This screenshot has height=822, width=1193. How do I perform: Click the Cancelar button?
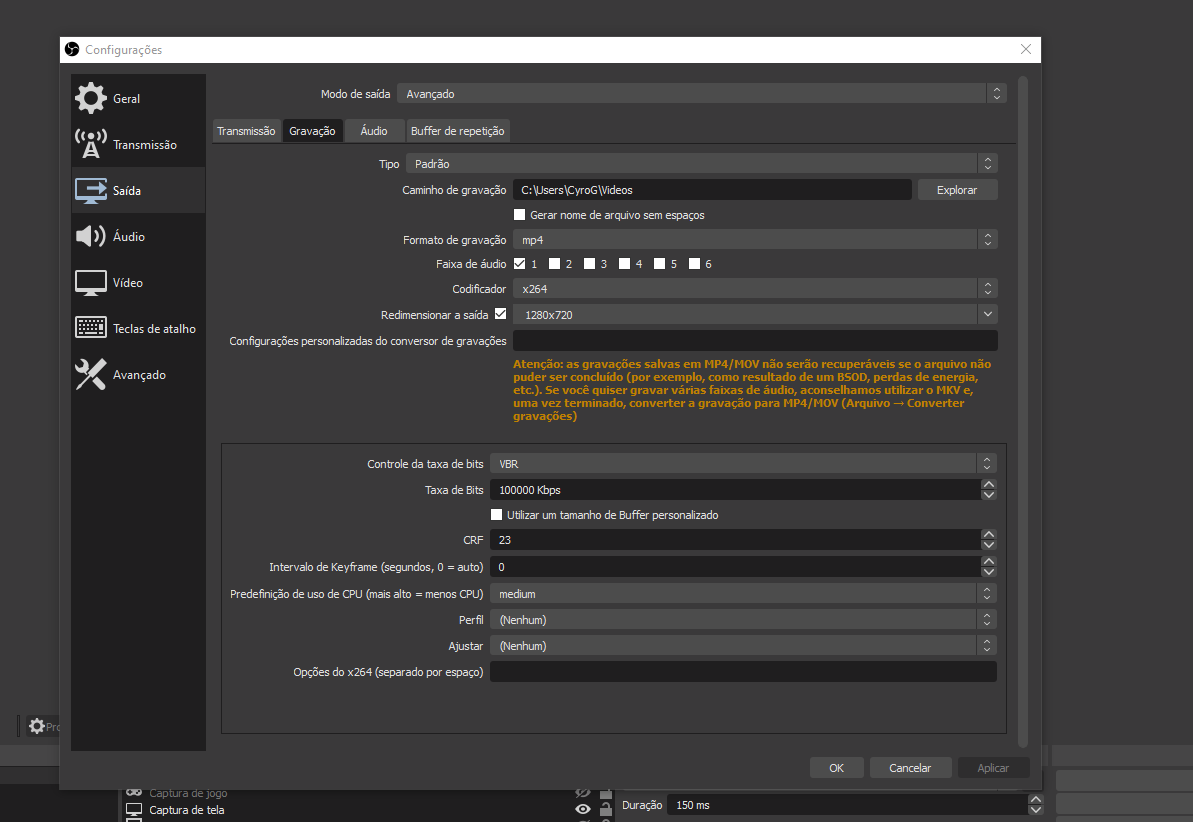[910, 768]
